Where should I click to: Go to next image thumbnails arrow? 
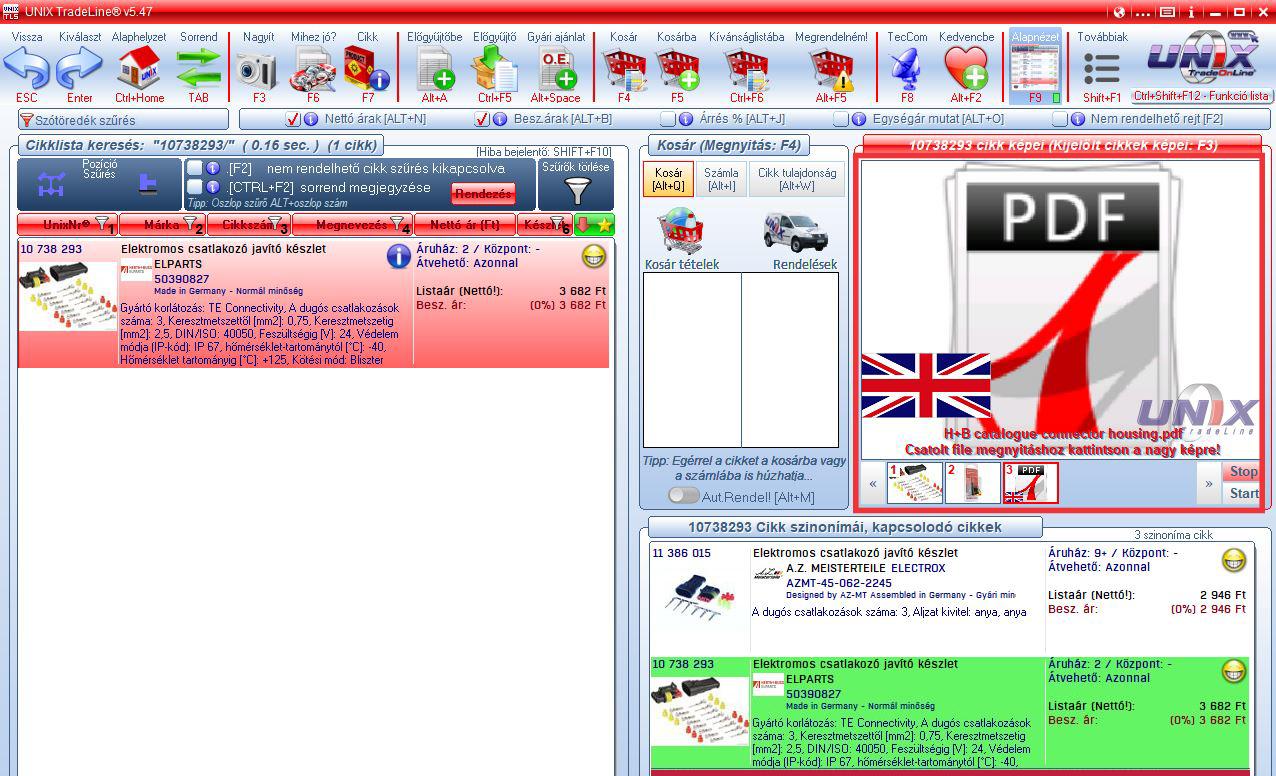(x=1208, y=483)
